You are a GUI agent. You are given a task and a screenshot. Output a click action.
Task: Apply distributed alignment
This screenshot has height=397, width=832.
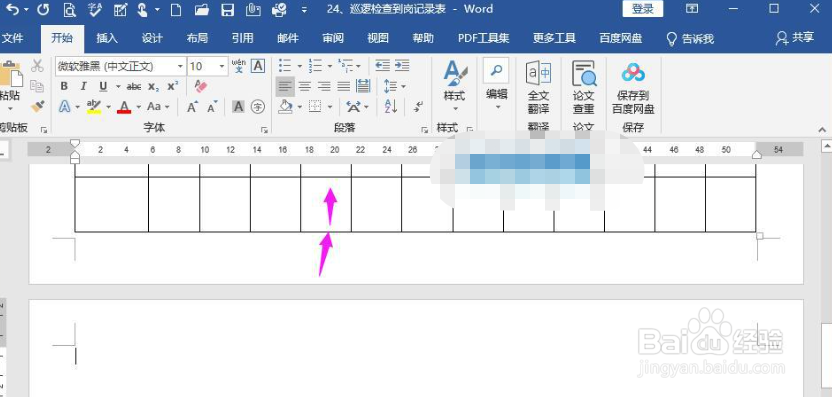click(x=363, y=86)
